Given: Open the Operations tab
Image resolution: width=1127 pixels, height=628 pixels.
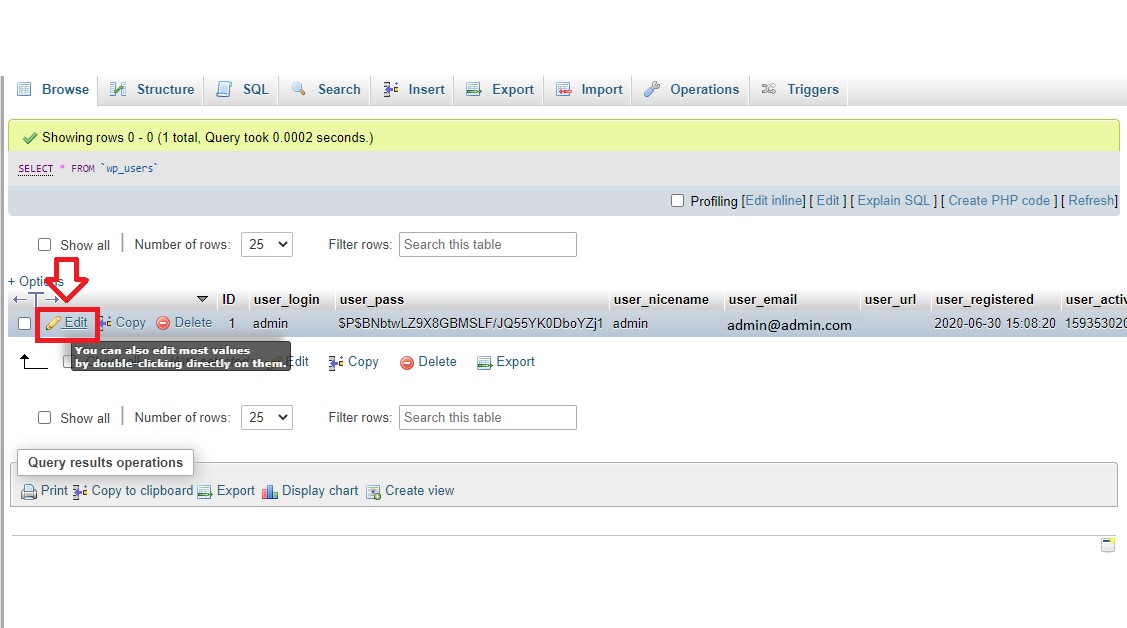Looking at the screenshot, I should point(691,89).
